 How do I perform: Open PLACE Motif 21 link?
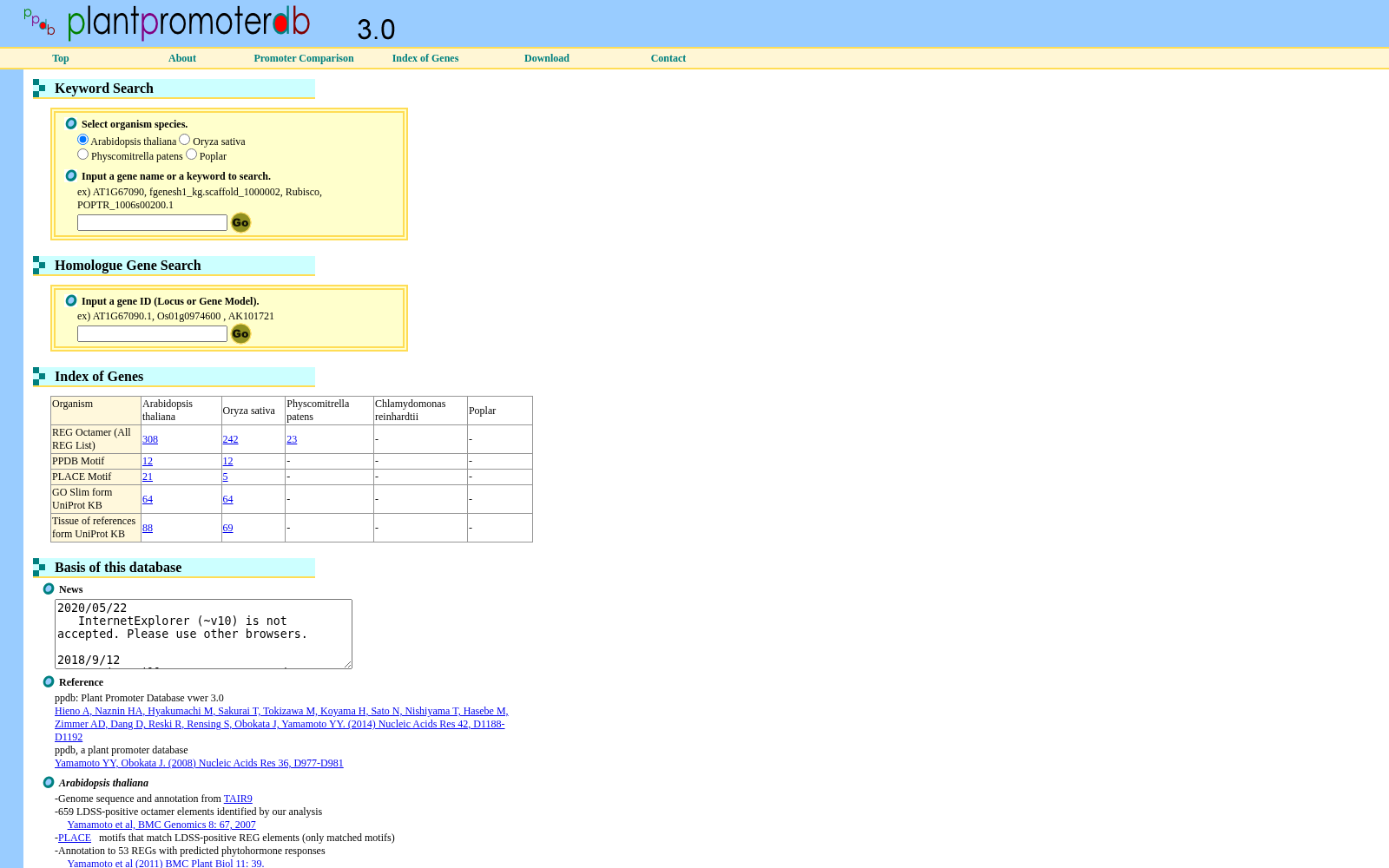(x=148, y=477)
